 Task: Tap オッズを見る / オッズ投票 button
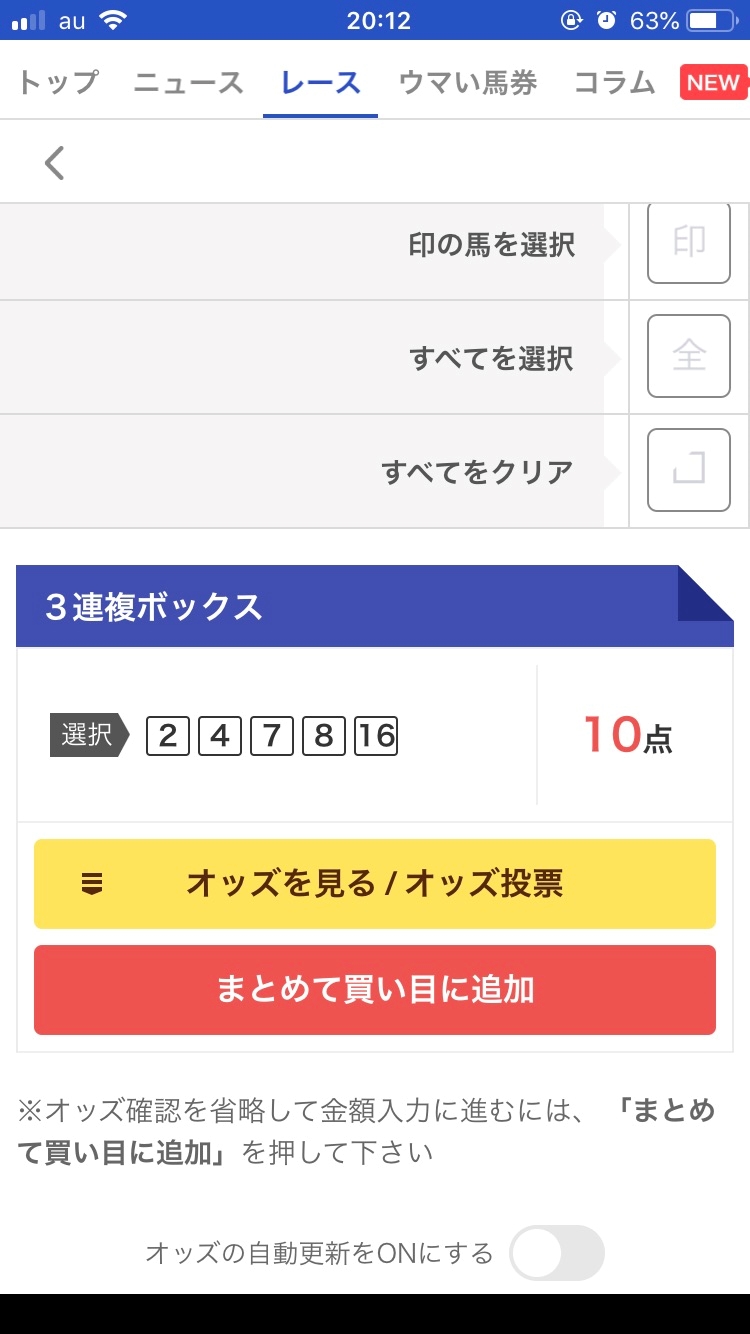375,884
